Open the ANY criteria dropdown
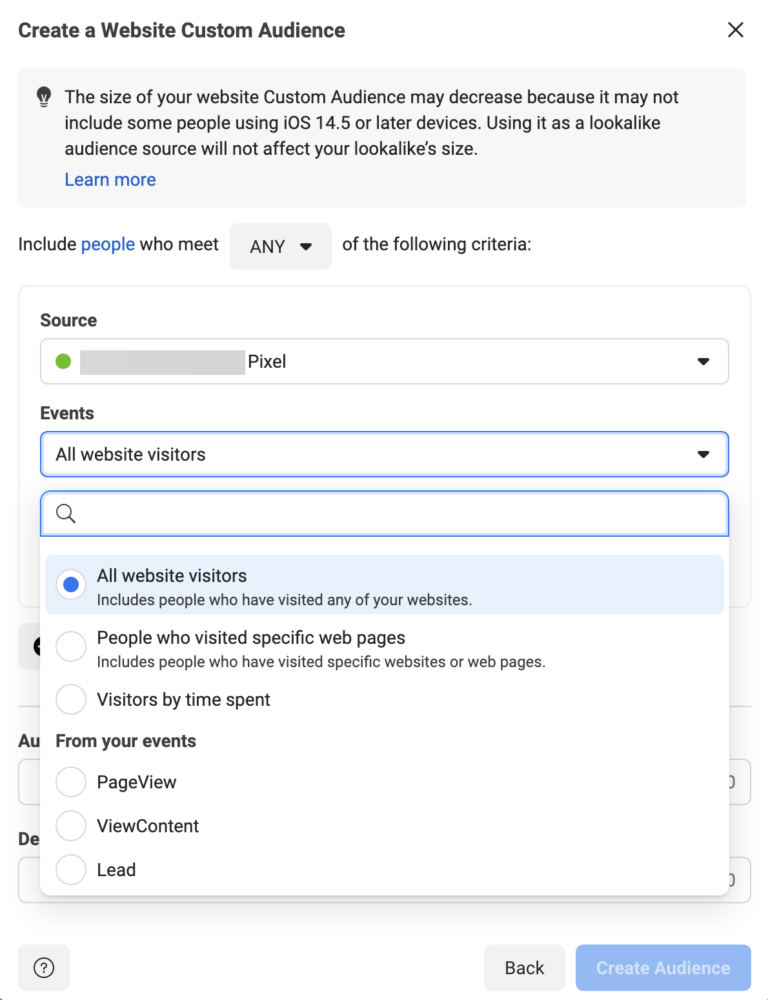This screenshot has width=768, height=1000. point(280,245)
